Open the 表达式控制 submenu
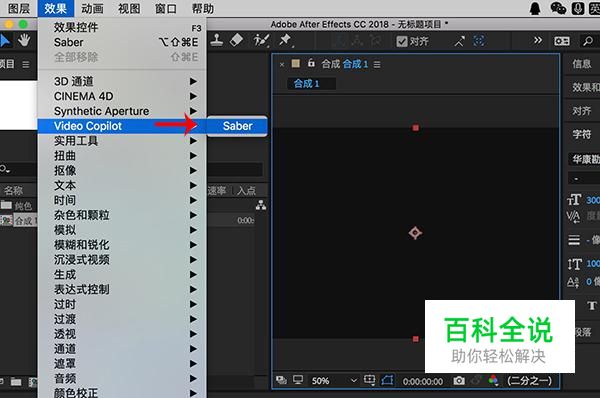 122,289
